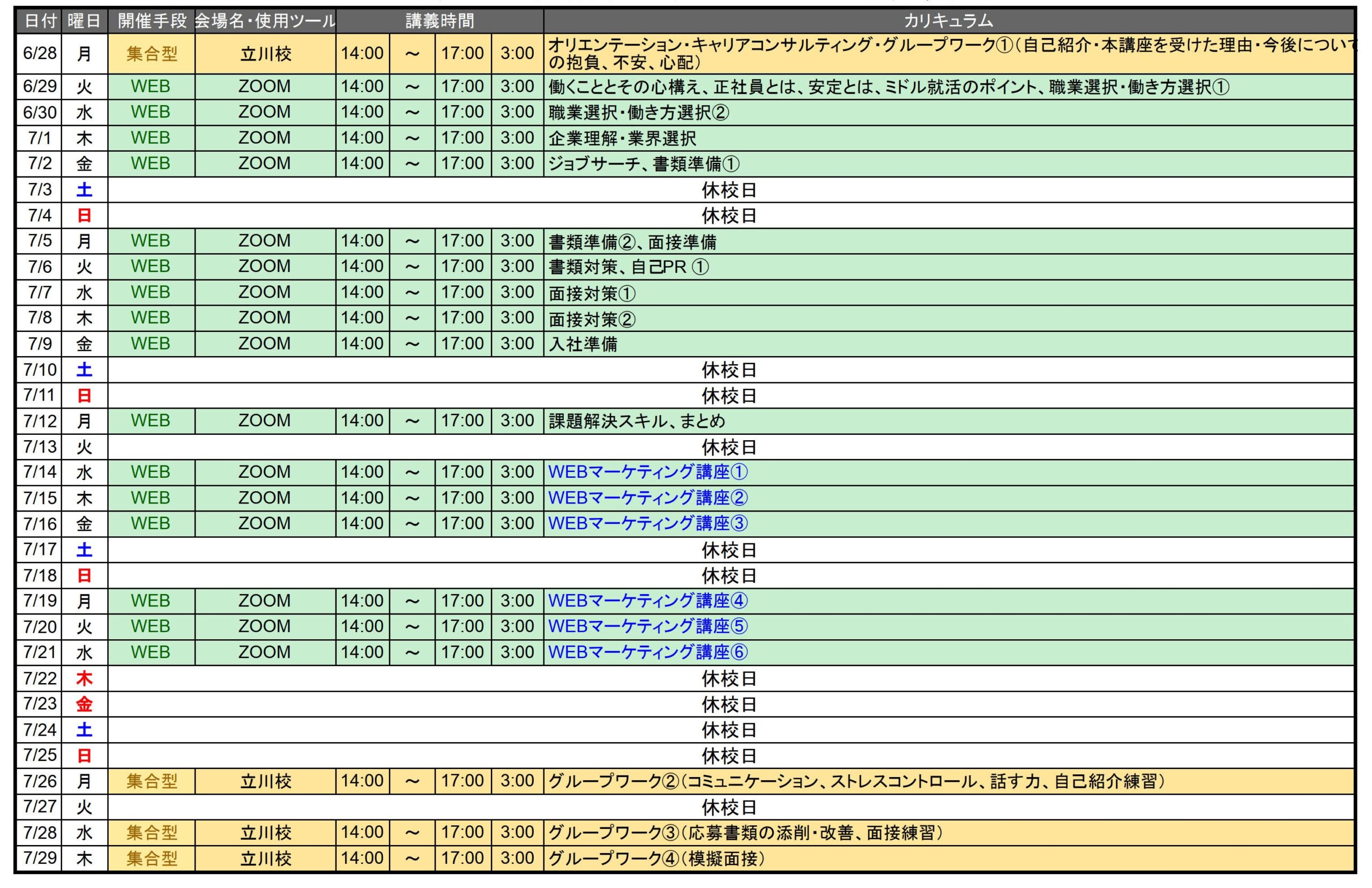Click the オリエンテーション curriculum cell

(949, 54)
